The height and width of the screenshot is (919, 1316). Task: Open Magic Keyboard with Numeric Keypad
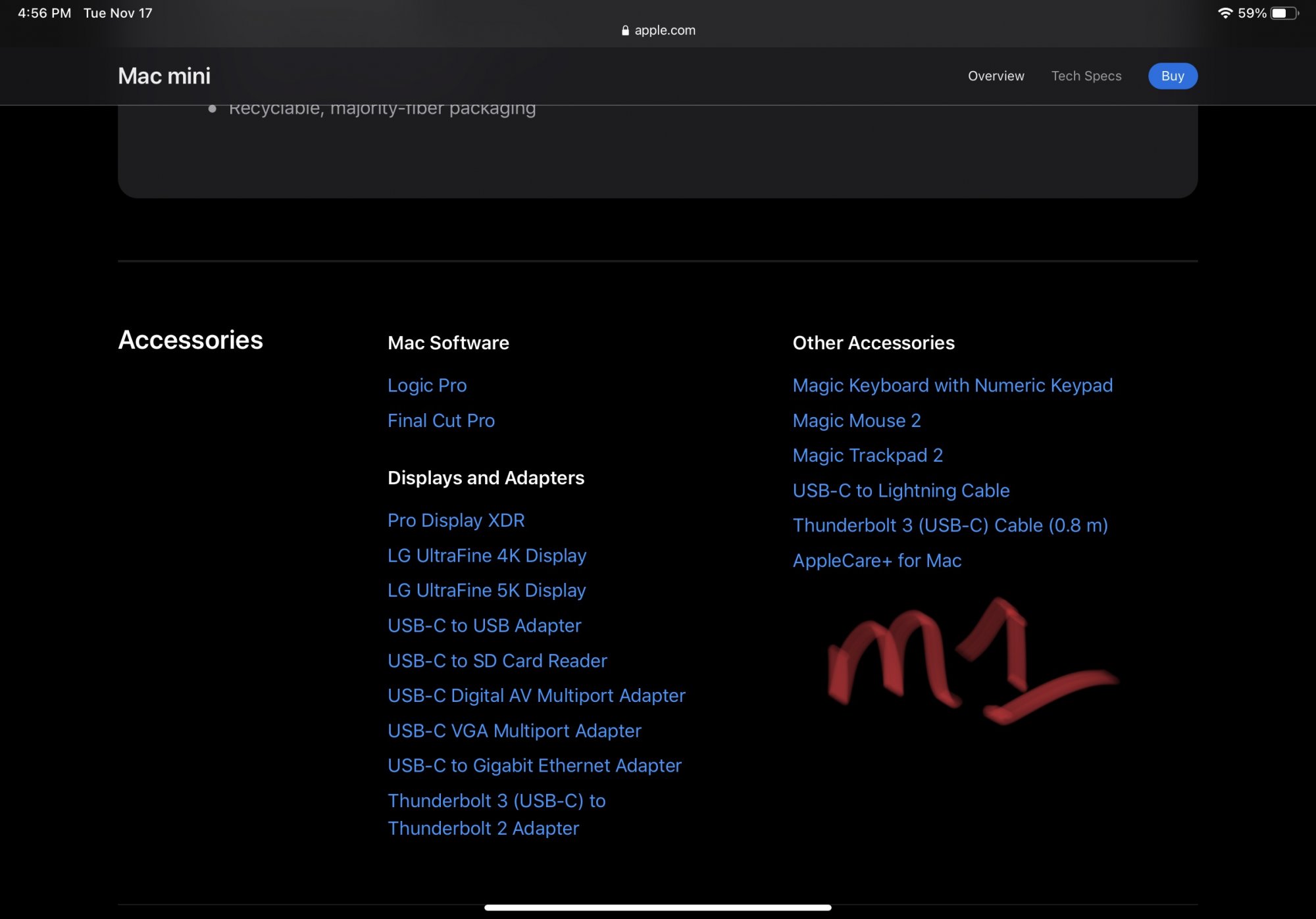[x=952, y=385]
